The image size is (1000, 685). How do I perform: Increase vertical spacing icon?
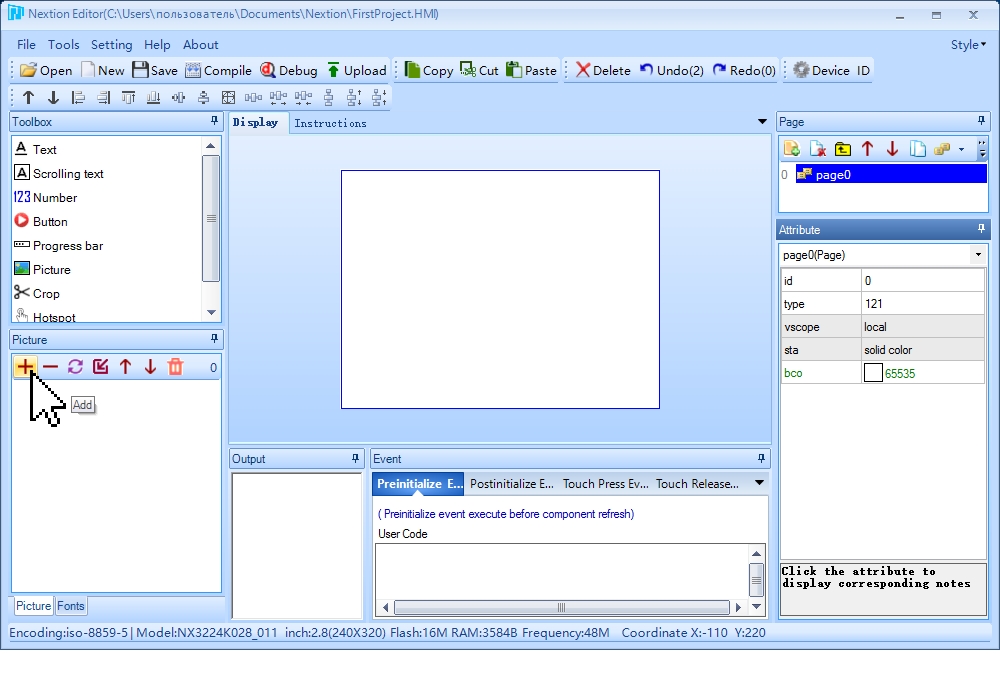pos(353,98)
